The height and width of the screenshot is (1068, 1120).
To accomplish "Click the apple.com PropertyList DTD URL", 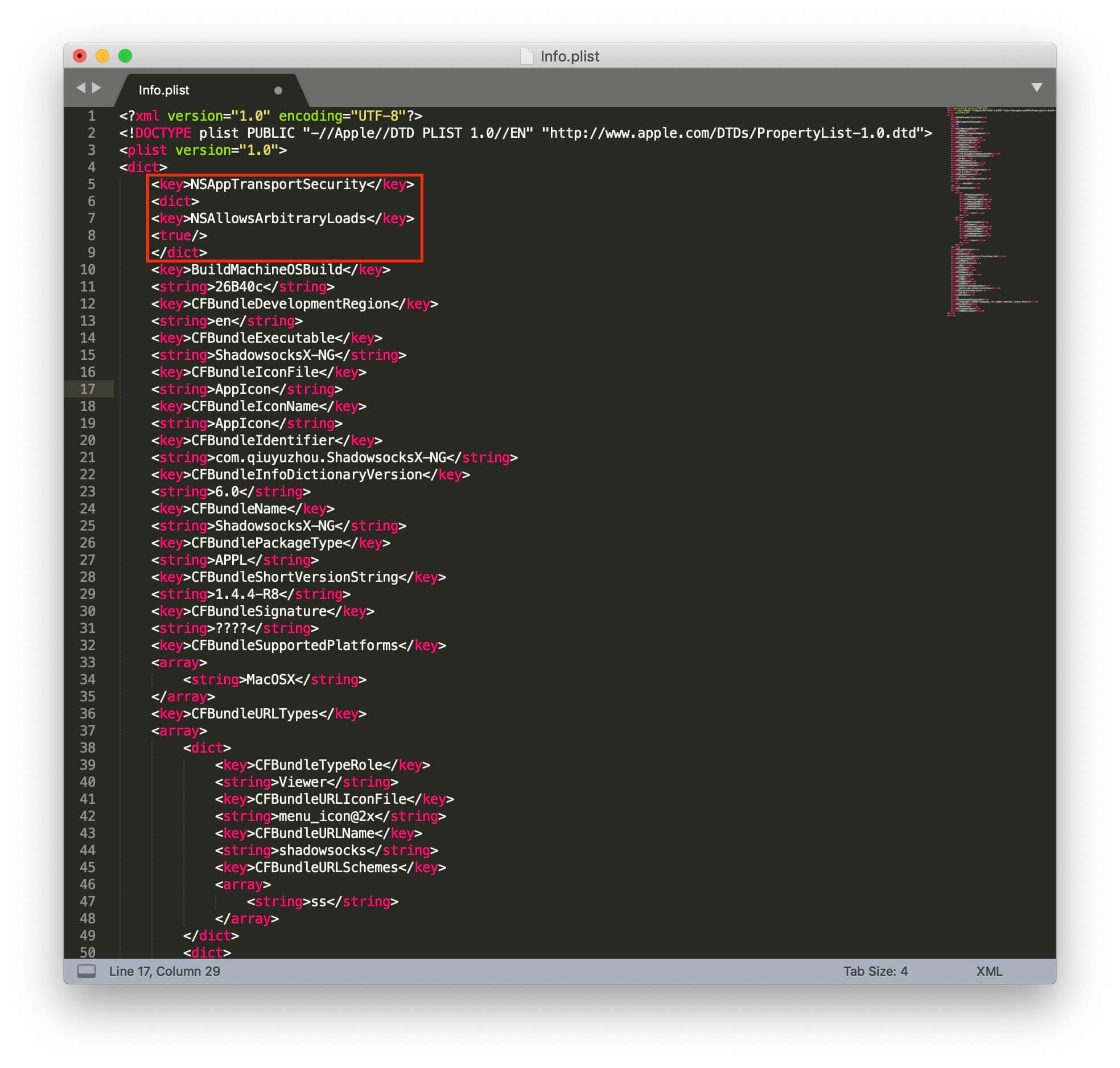I will (734, 133).
